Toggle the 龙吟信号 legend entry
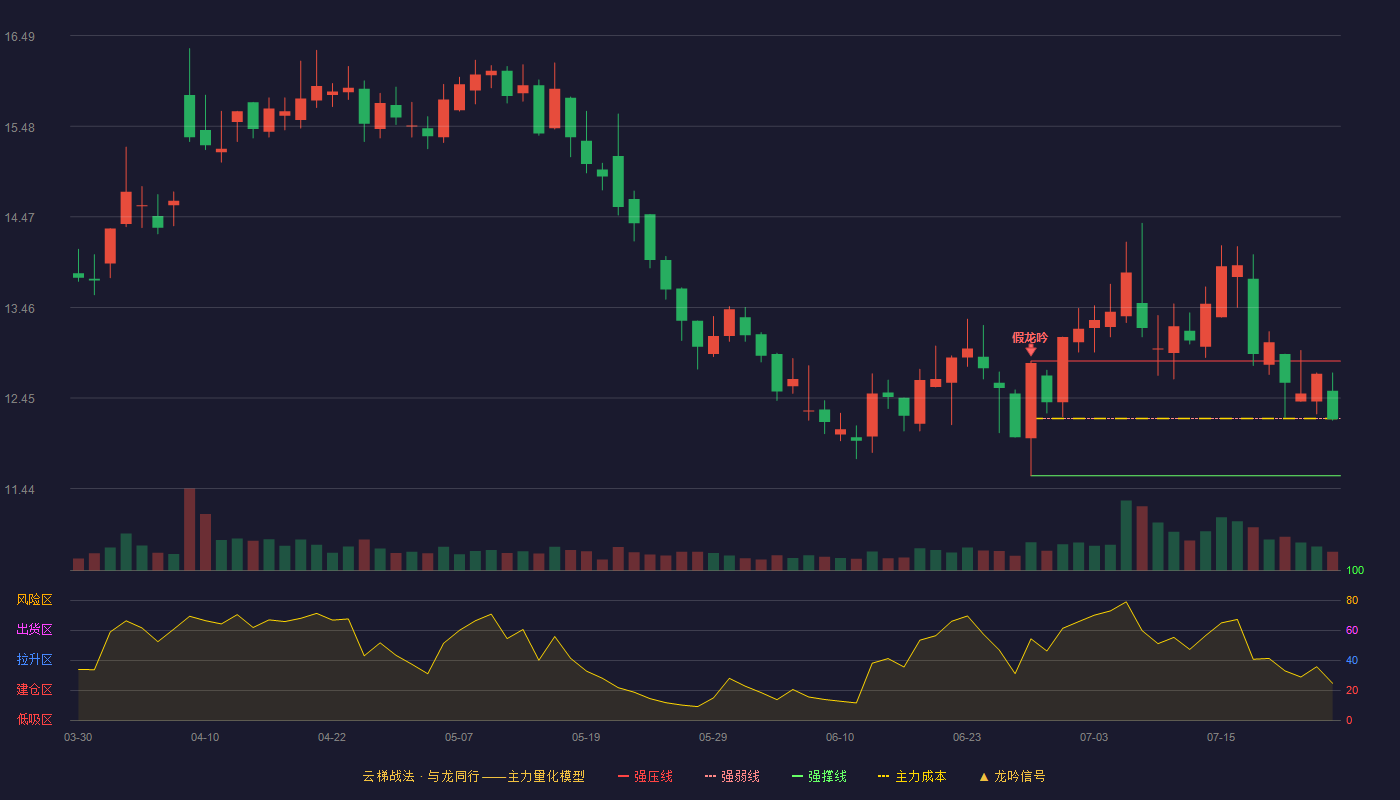The image size is (1400, 800). pyautogui.click(x=1012, y=776)
